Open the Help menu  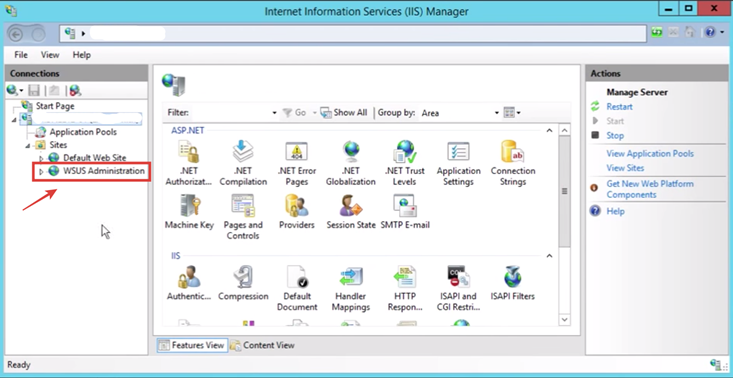pos(82,55)
